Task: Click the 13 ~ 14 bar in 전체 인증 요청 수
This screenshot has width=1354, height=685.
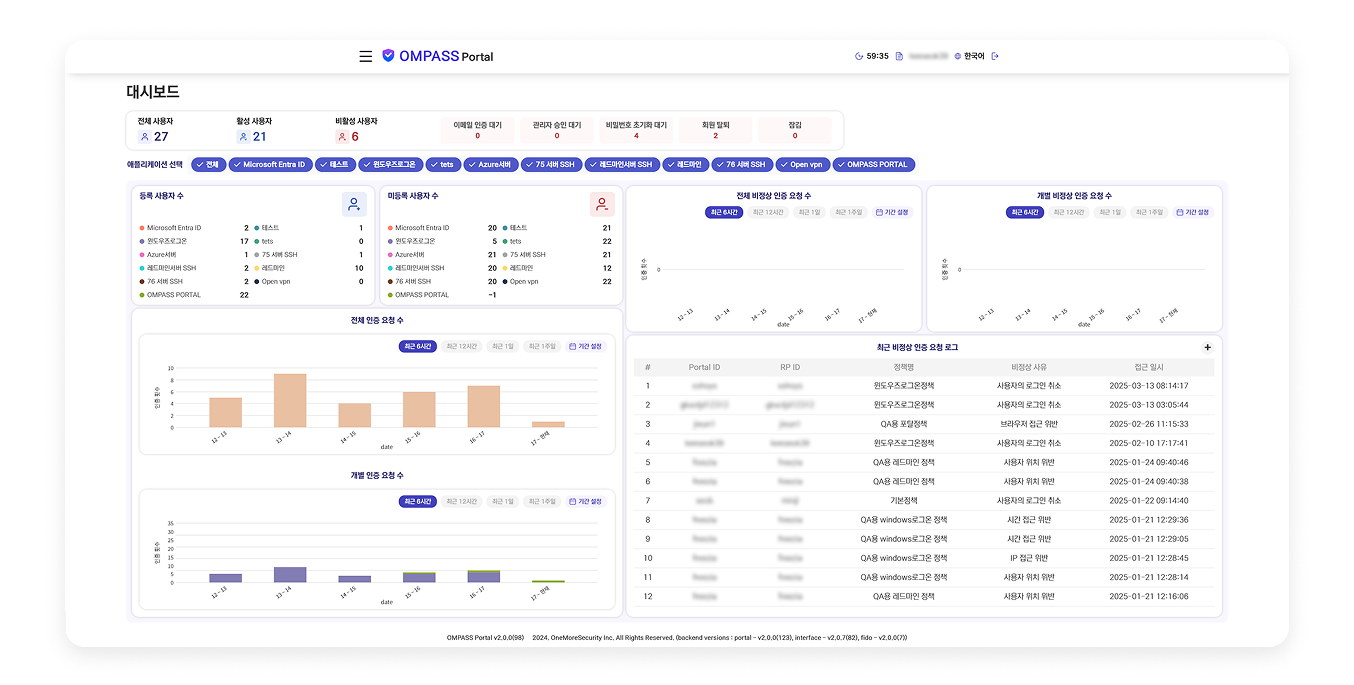Action: (290, 401)
